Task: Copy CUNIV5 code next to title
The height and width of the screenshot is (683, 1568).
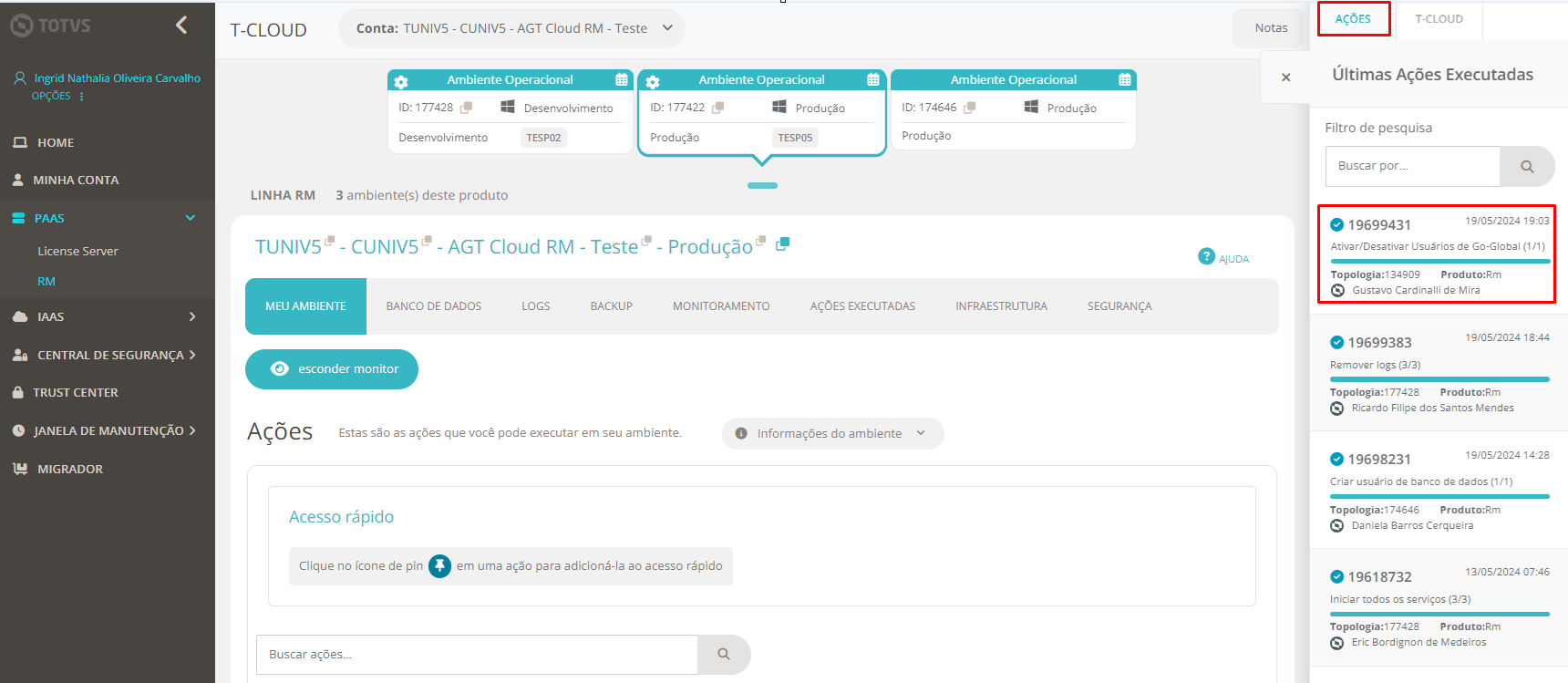Action: tap(427, 241)
